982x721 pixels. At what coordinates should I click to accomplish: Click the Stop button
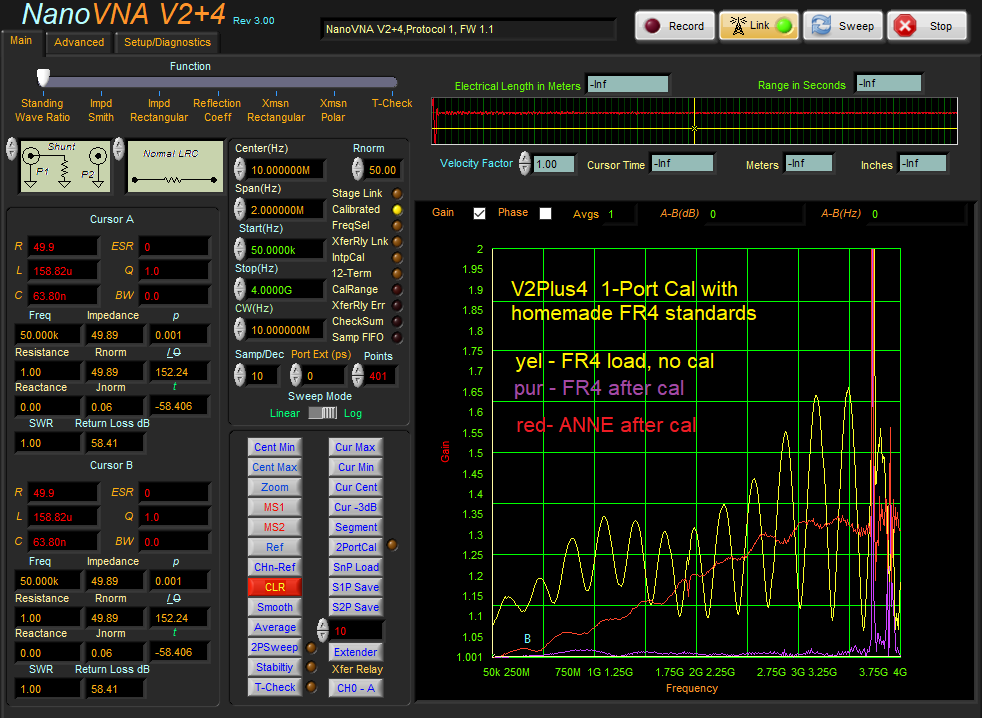pos(927,26)
